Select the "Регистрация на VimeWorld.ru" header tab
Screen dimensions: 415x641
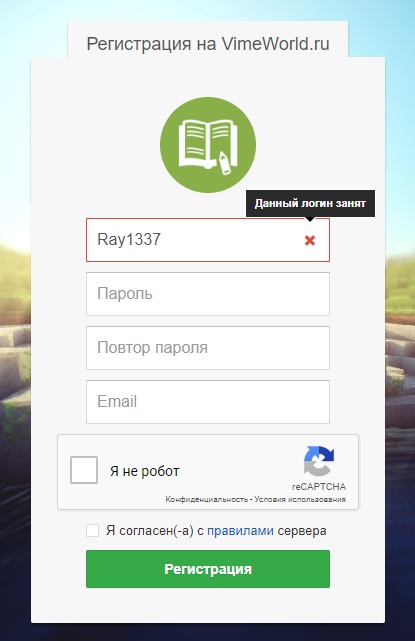[208, 44]
